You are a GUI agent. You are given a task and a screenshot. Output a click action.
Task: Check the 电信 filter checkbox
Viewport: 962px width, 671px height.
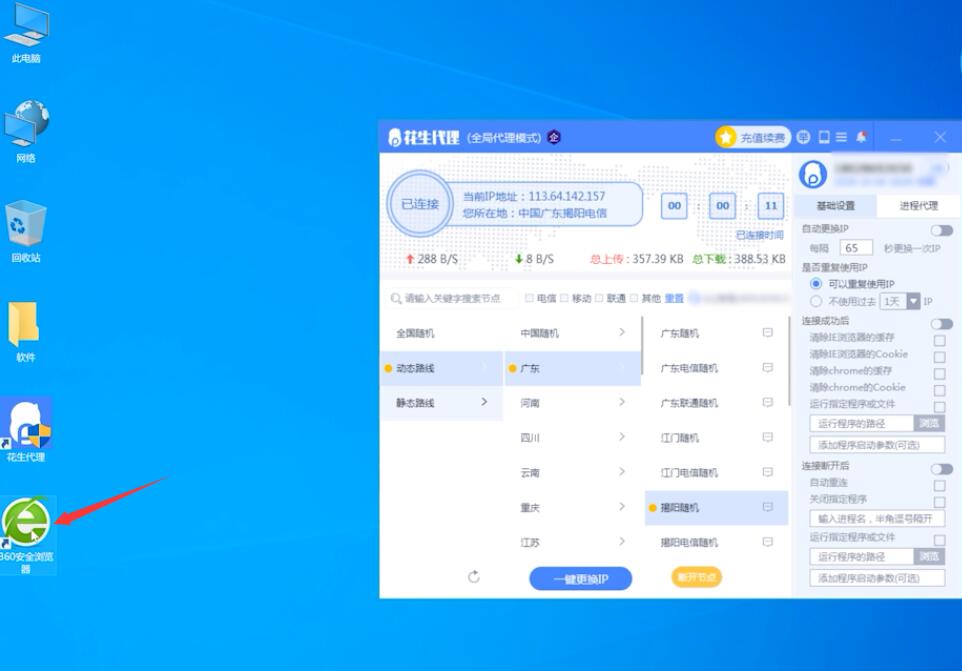pyautogui.click(x=530, y=298)
